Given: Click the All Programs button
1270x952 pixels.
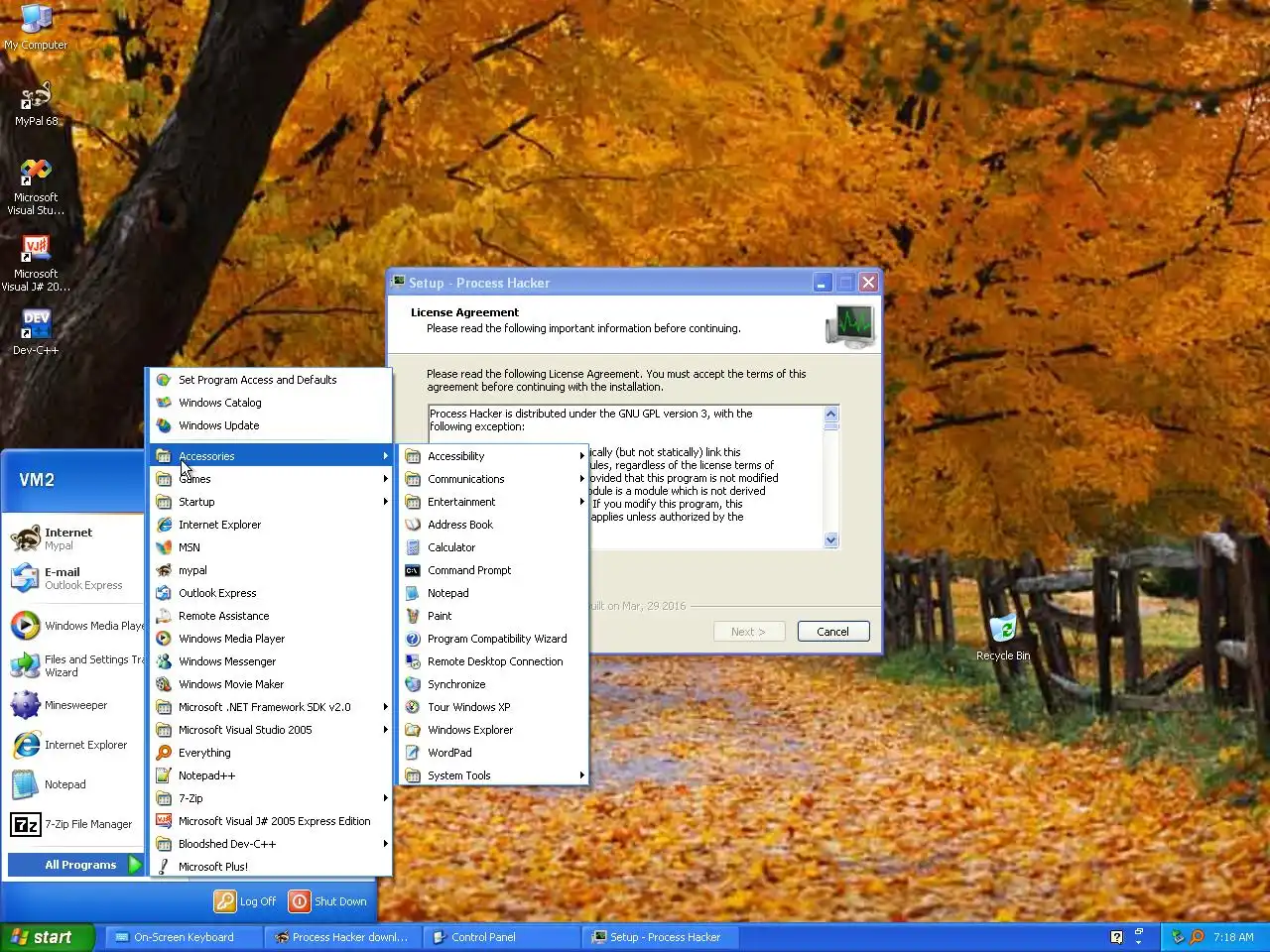Looking at the screenshot, I should [76, 865].
